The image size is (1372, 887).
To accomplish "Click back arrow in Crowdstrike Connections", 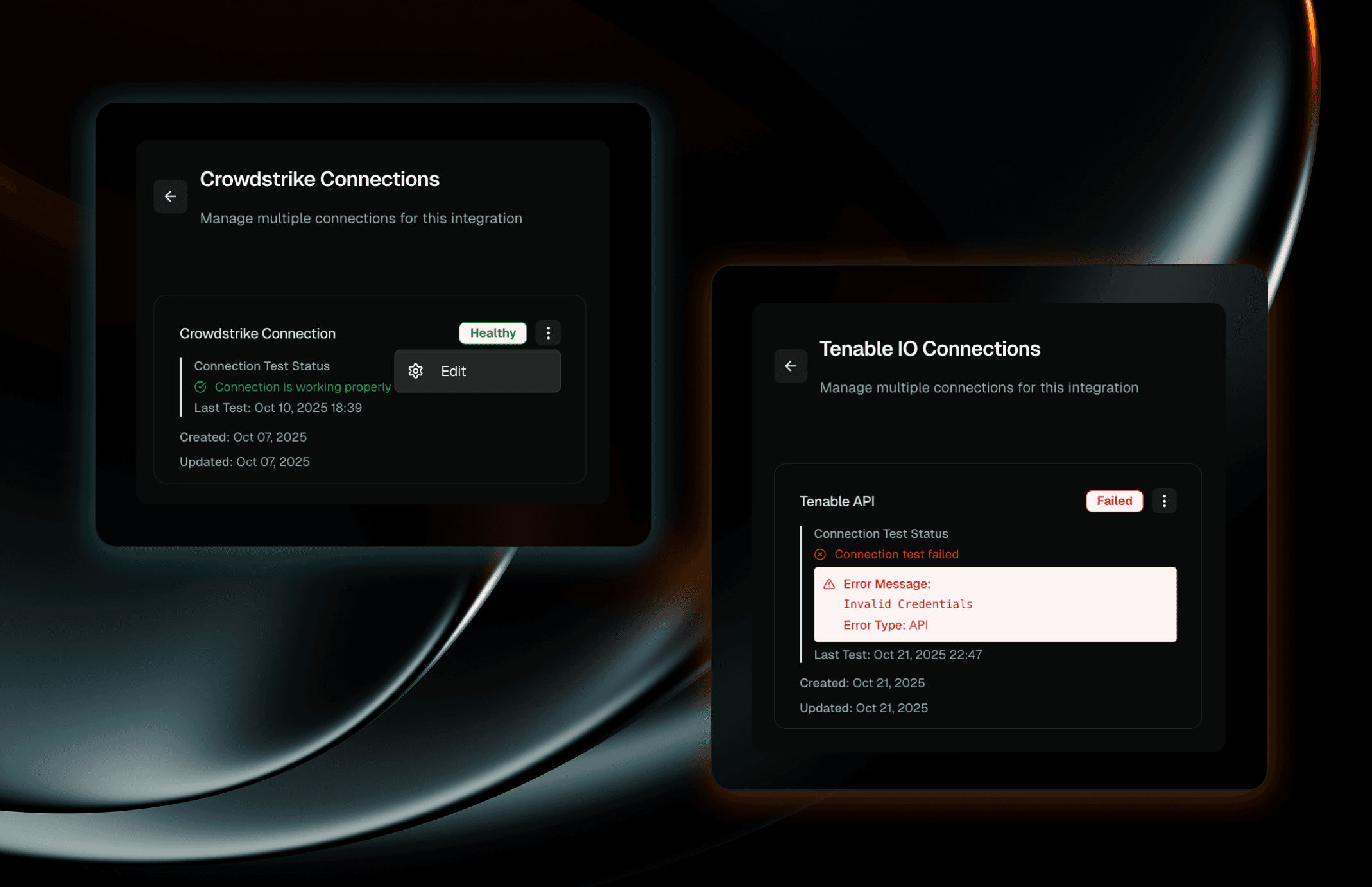I will (x=170, y=196).
